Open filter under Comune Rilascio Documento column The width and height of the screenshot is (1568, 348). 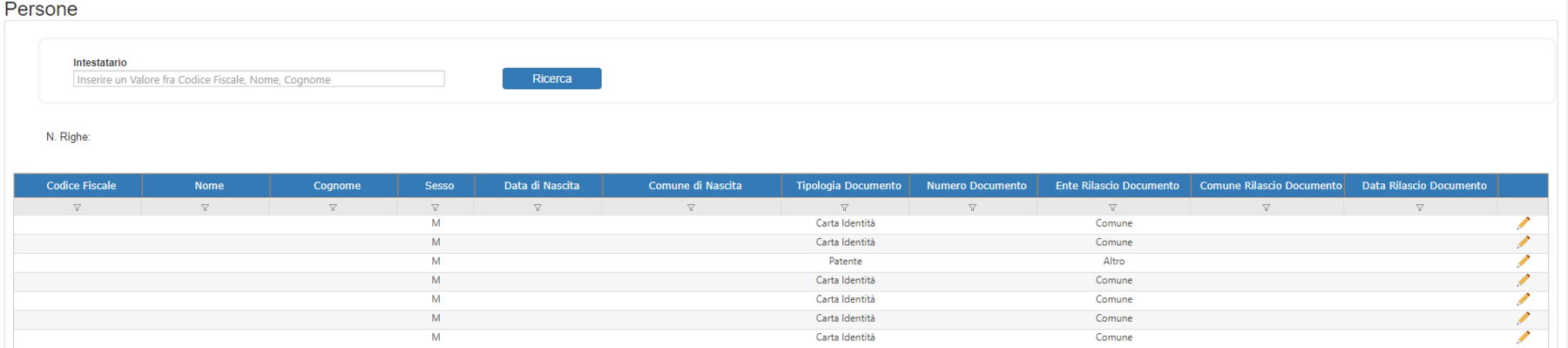tap(1267, 208)
